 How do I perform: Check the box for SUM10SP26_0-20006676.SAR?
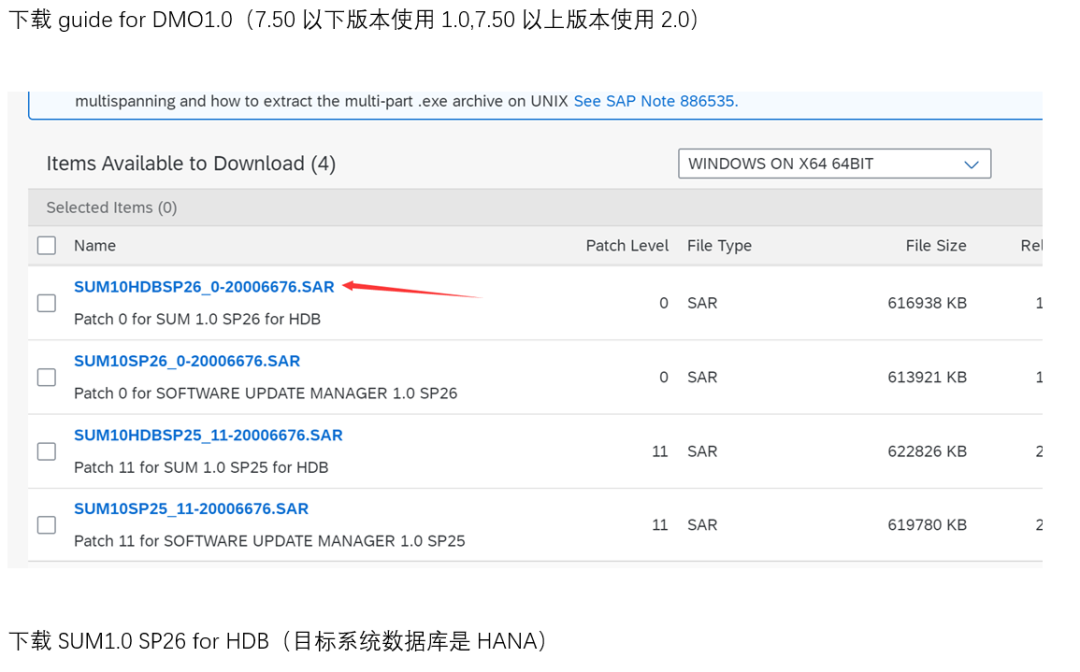point(46,377)
